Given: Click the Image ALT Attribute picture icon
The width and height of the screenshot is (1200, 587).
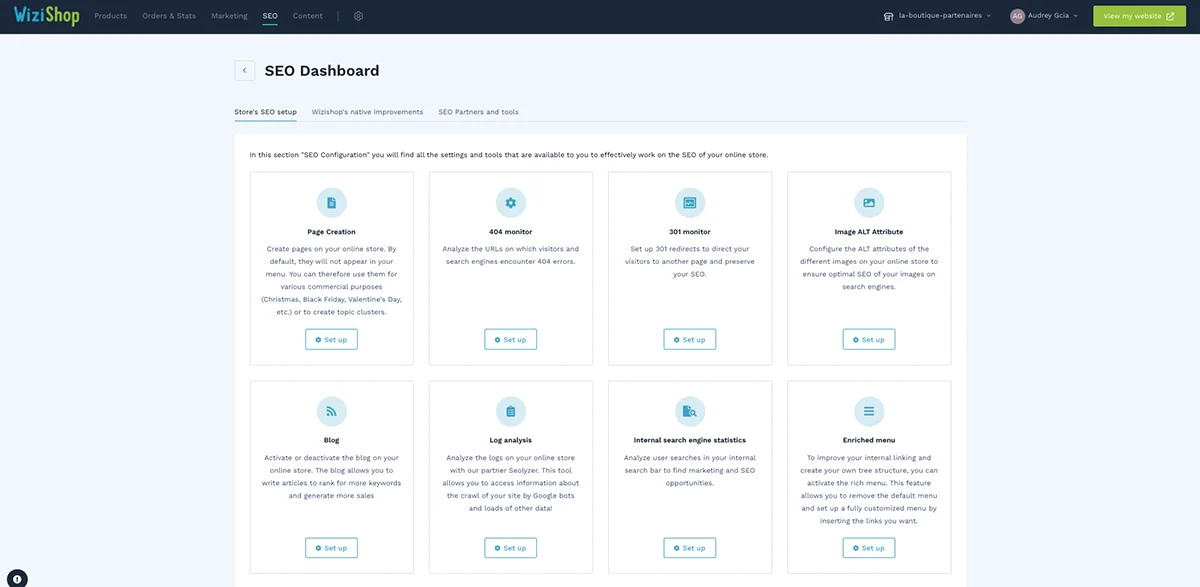Looking at the screenshot, I should click(869, 203).
